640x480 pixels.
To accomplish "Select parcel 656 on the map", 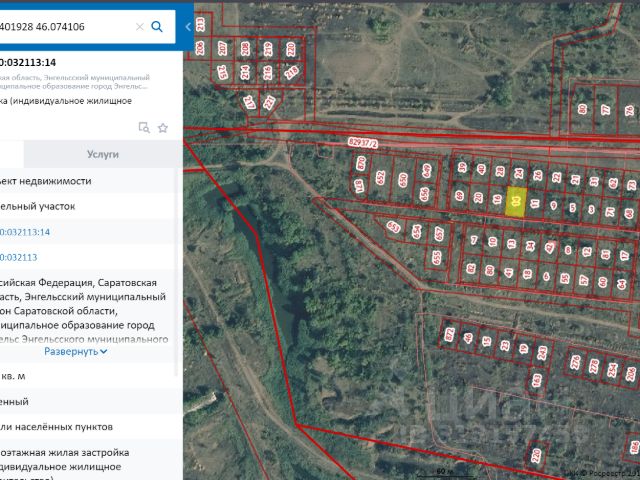I will click(x=424, y=193).
